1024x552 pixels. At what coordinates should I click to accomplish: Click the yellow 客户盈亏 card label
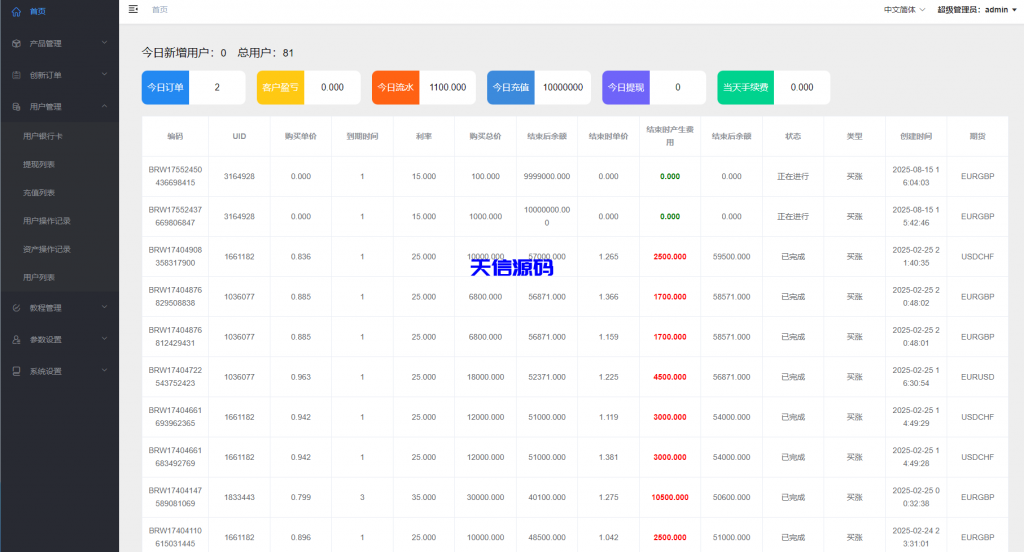280,88
